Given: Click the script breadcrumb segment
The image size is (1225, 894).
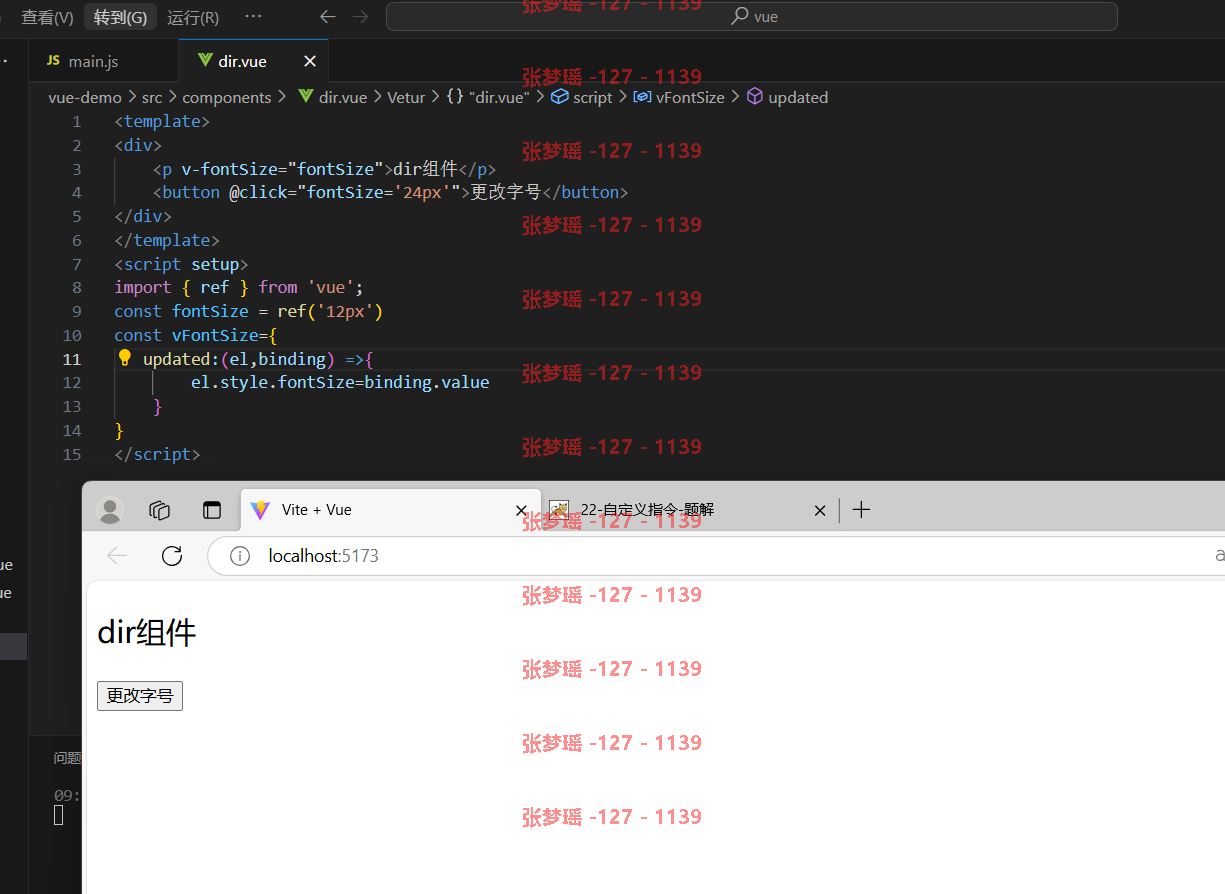Looking at the screenshot, I should click(592, 97).
